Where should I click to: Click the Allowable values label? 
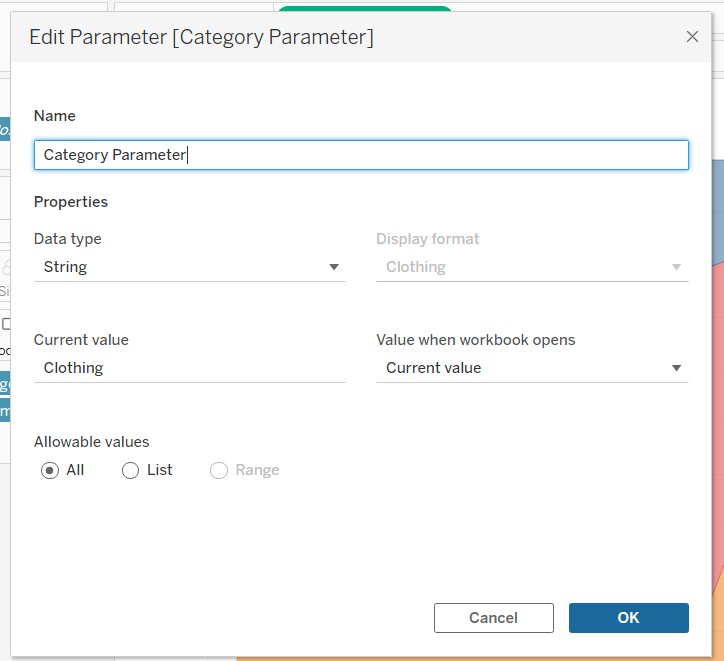pos(92,441)
